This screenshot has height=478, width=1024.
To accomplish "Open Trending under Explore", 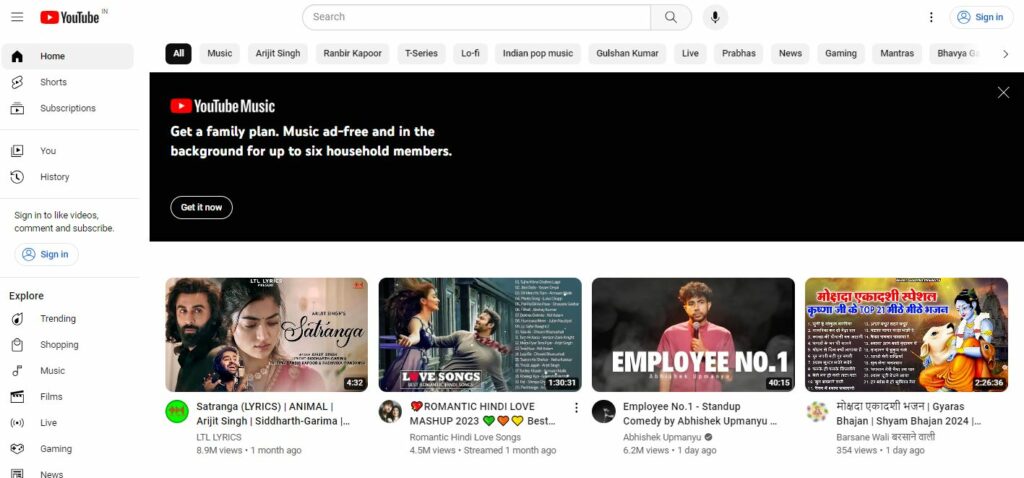I will pos(67,319).
